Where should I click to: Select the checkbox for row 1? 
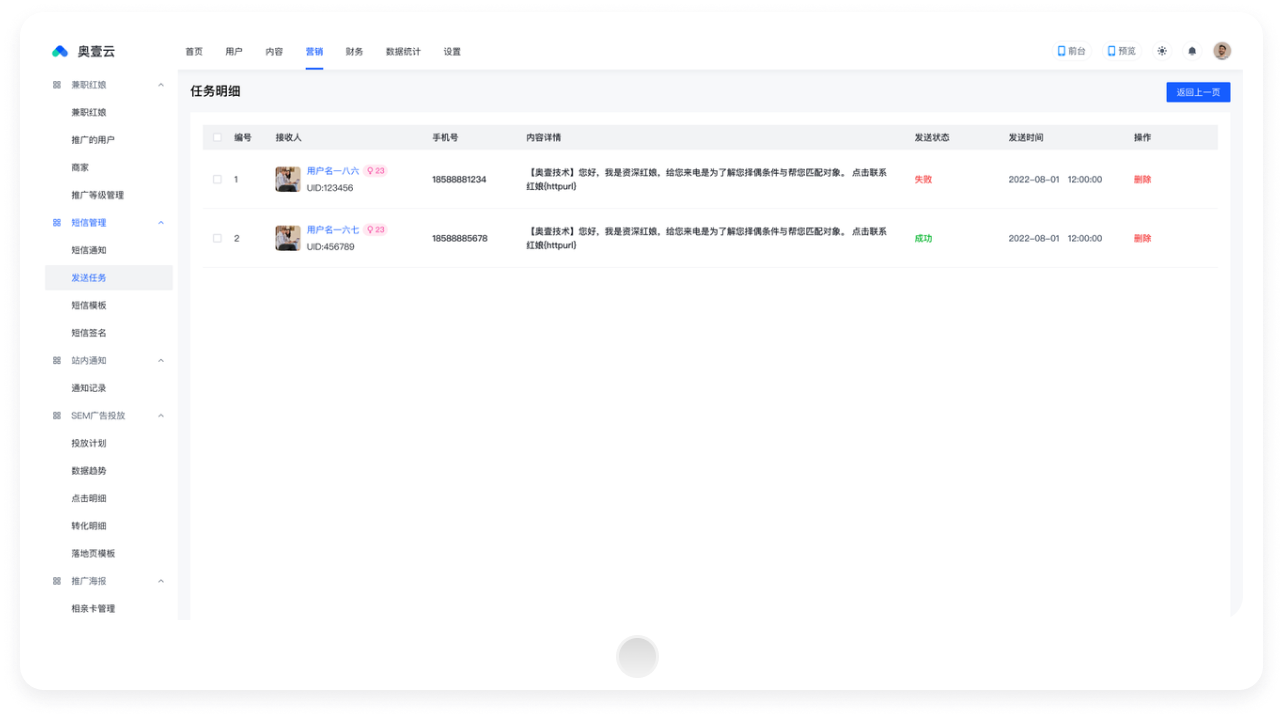217,180
